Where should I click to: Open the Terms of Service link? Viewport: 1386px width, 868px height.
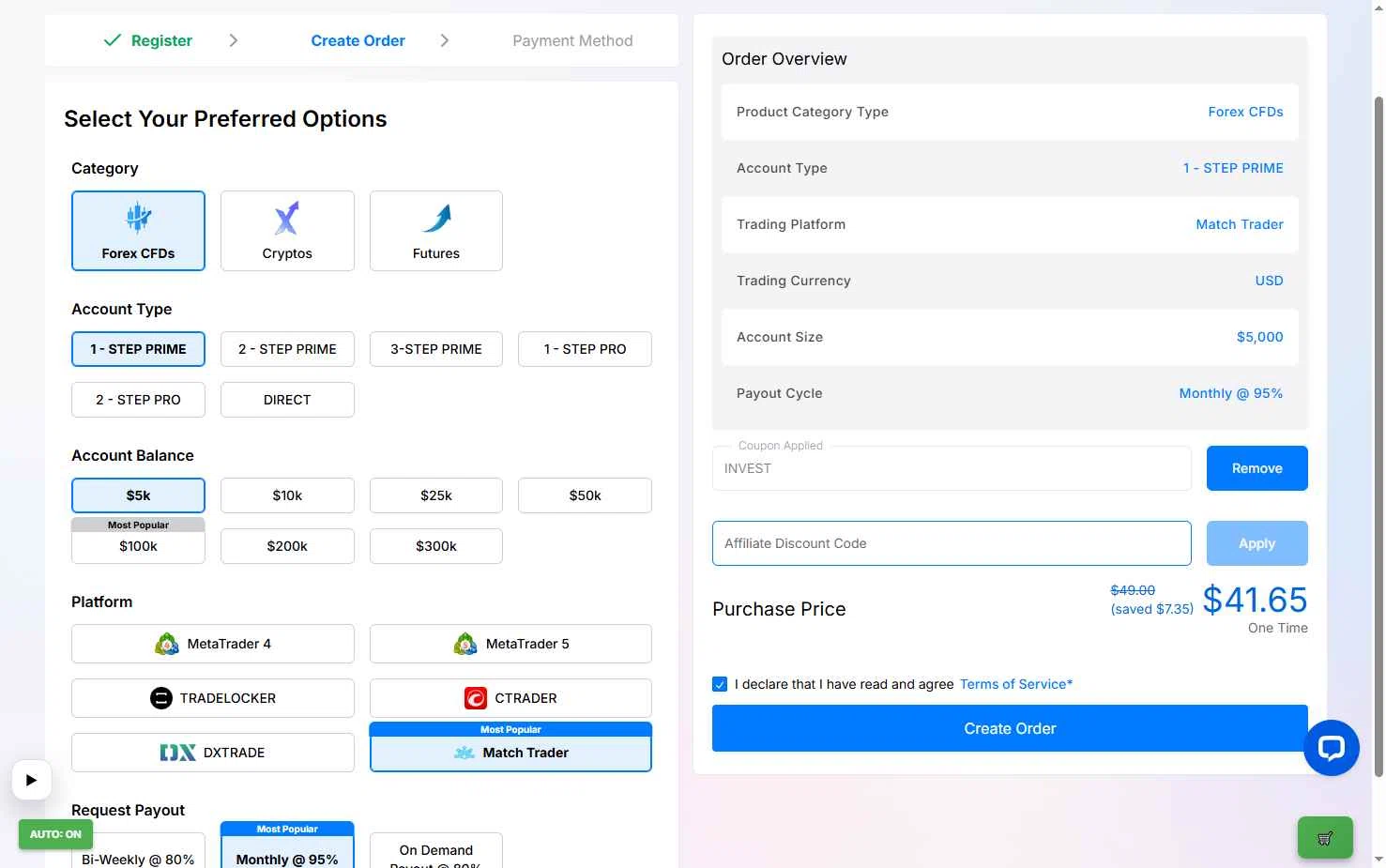(x=1015, y=684)
